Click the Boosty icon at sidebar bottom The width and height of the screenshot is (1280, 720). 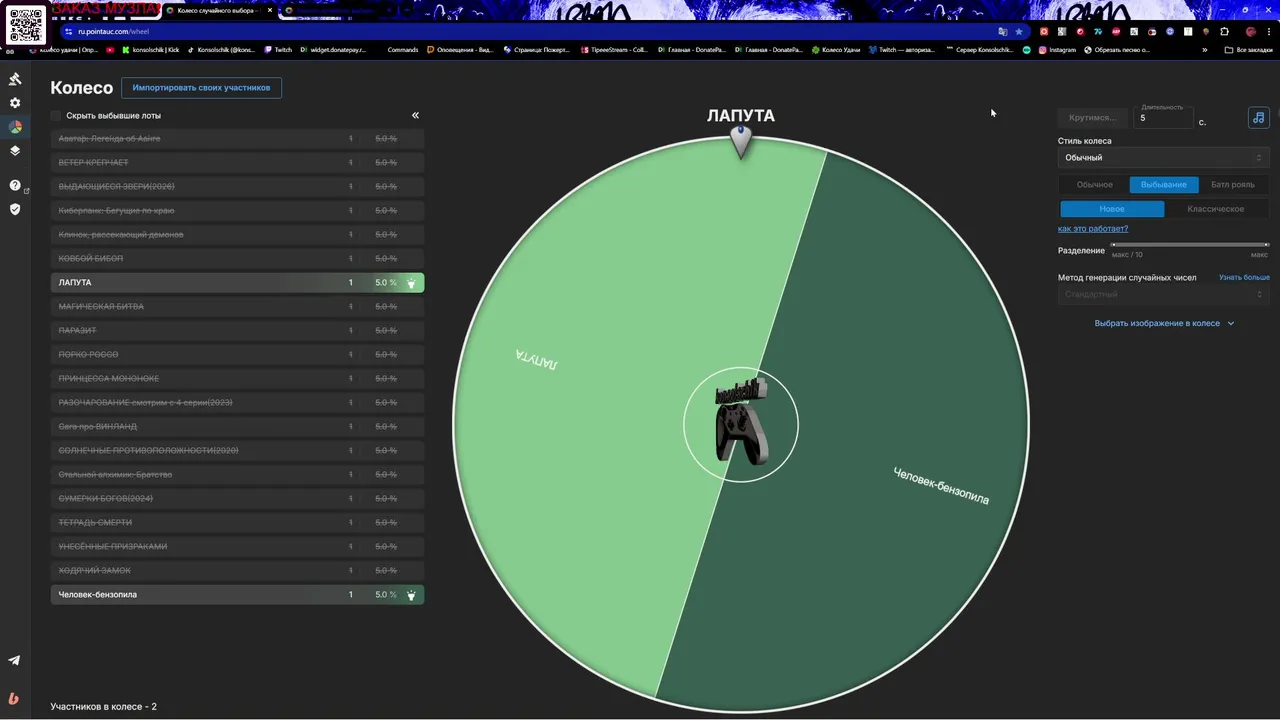(14, 698)
